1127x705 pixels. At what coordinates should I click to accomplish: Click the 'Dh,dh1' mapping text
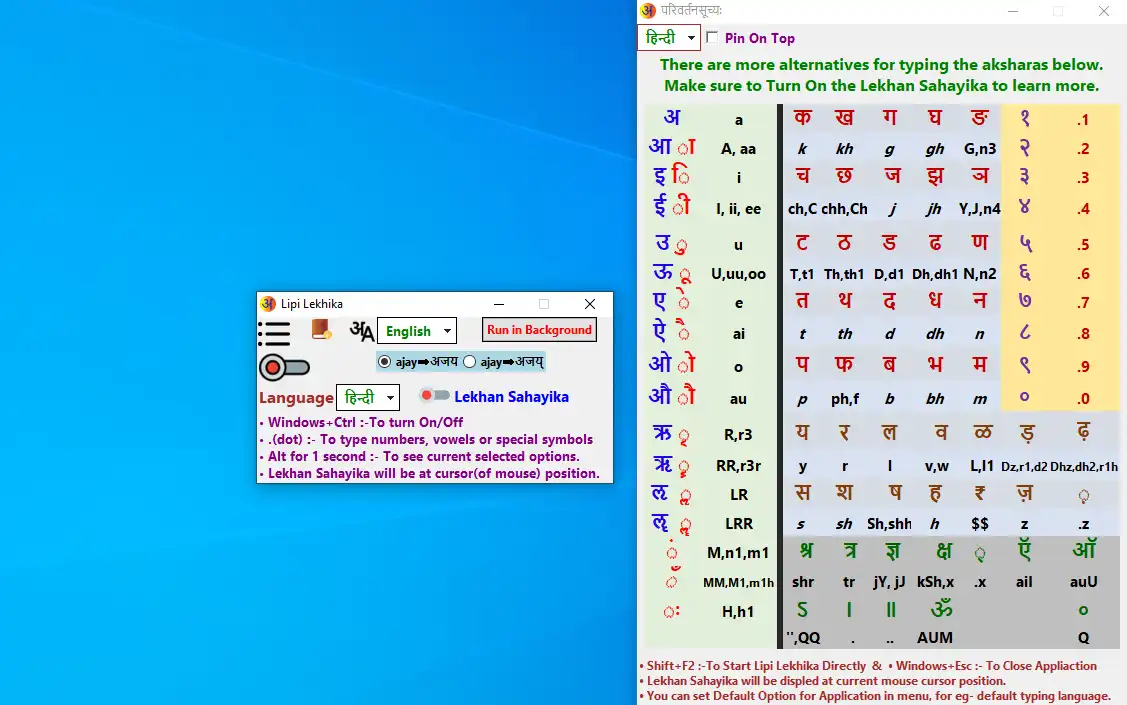[934, 274]
